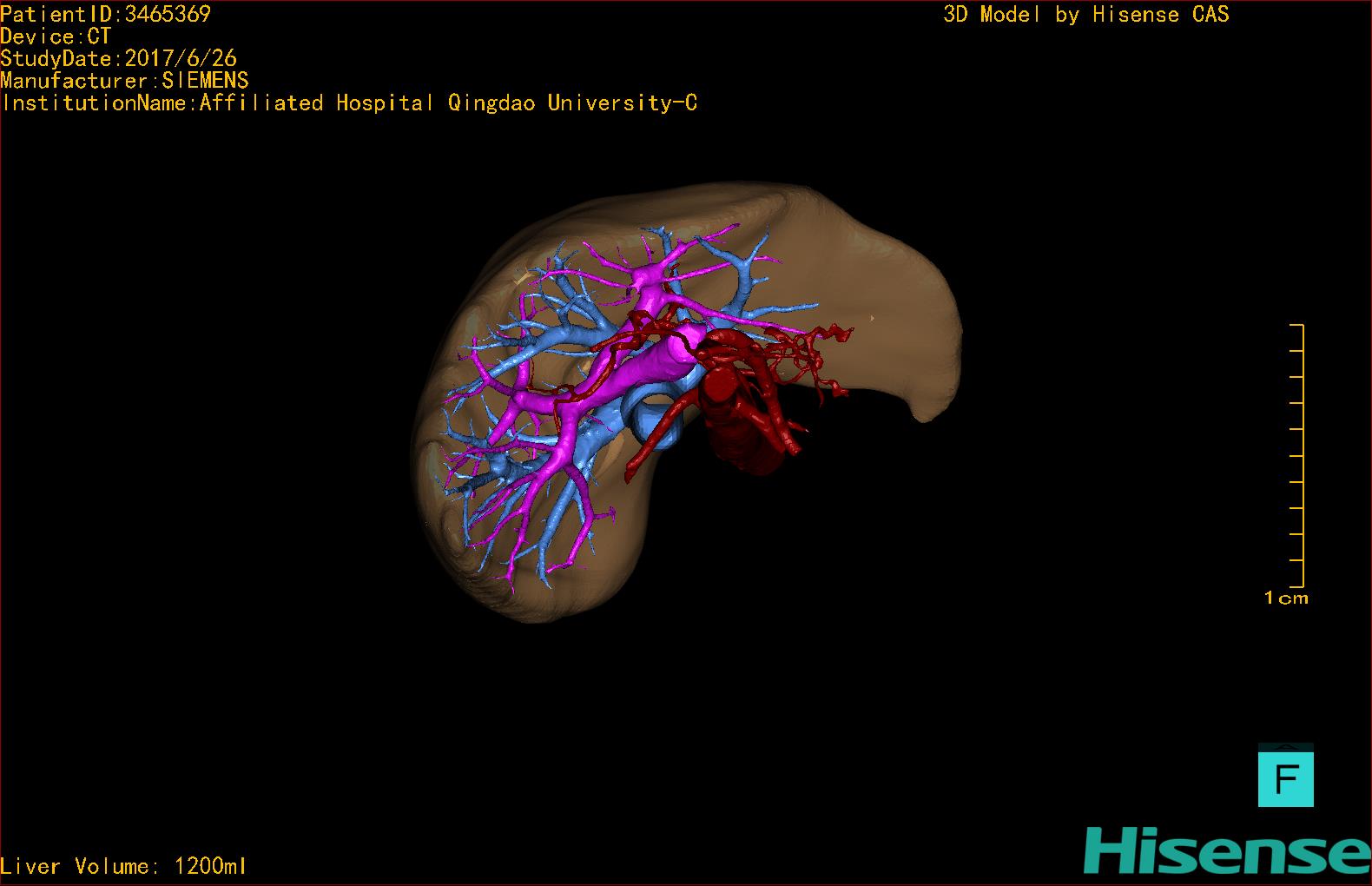The width and height of the screenshot is (1372, 886).
Task: Click the 3D Model by Hisense CAS caption
Action: coord(1086,14)
